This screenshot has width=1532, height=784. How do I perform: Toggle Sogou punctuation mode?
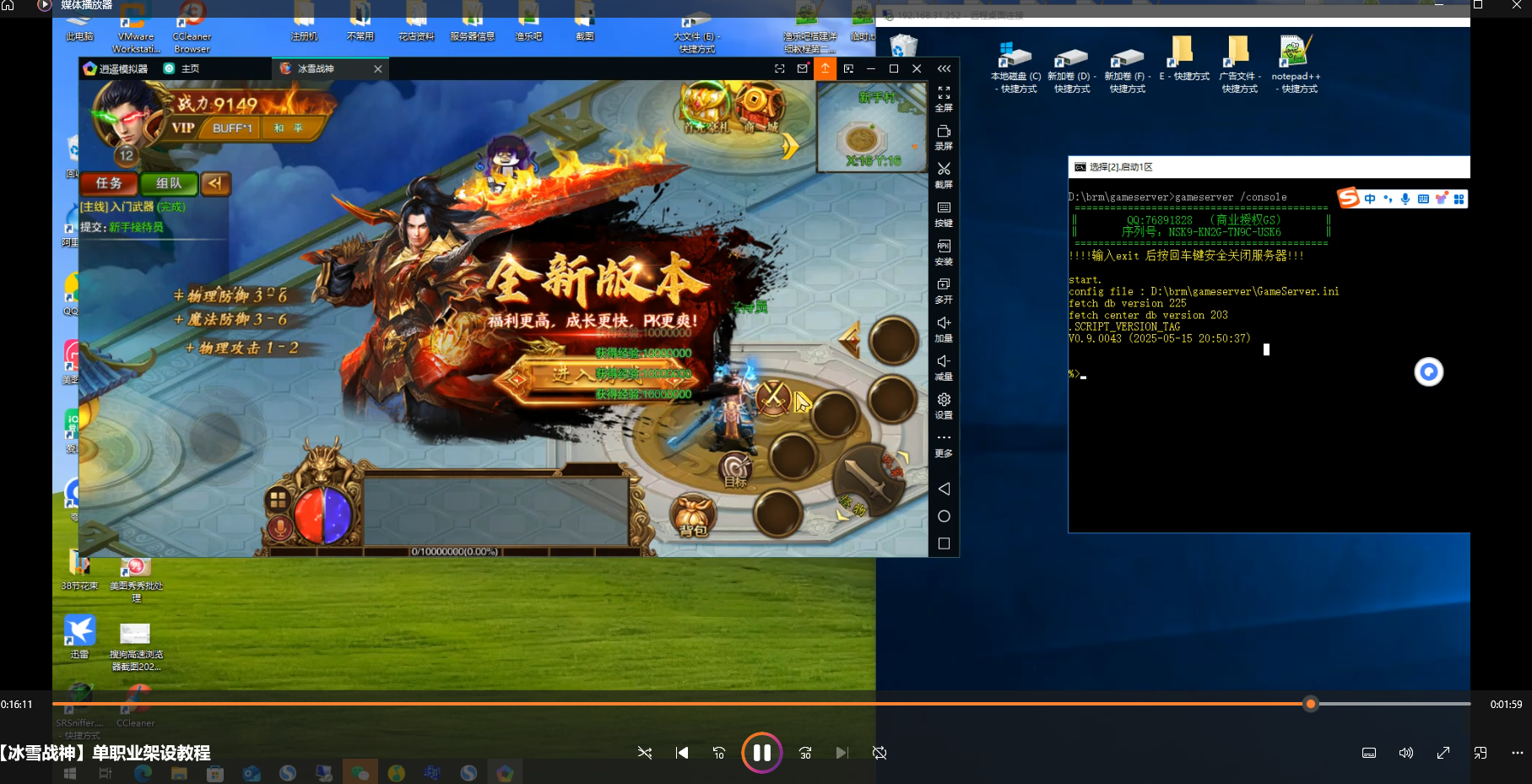coord(1388,199)
